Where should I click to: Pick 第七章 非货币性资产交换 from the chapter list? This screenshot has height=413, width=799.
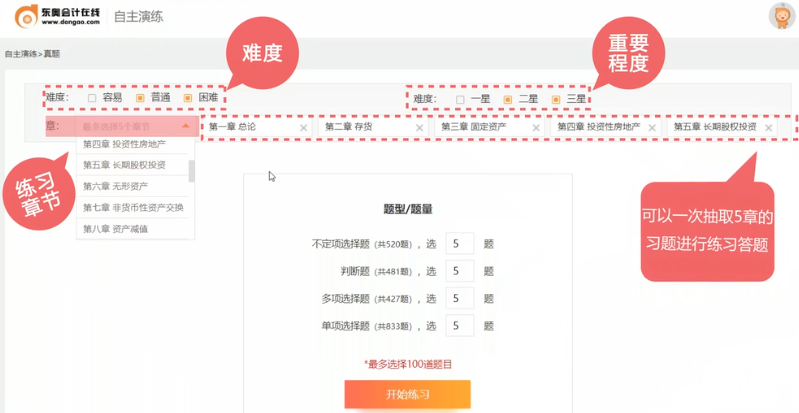tap(133, 207)
